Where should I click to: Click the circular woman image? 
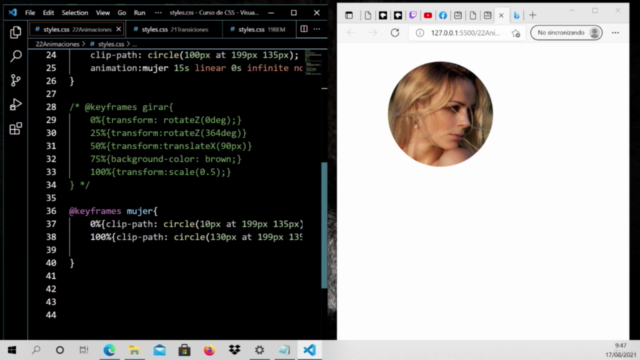pos(440,114)
